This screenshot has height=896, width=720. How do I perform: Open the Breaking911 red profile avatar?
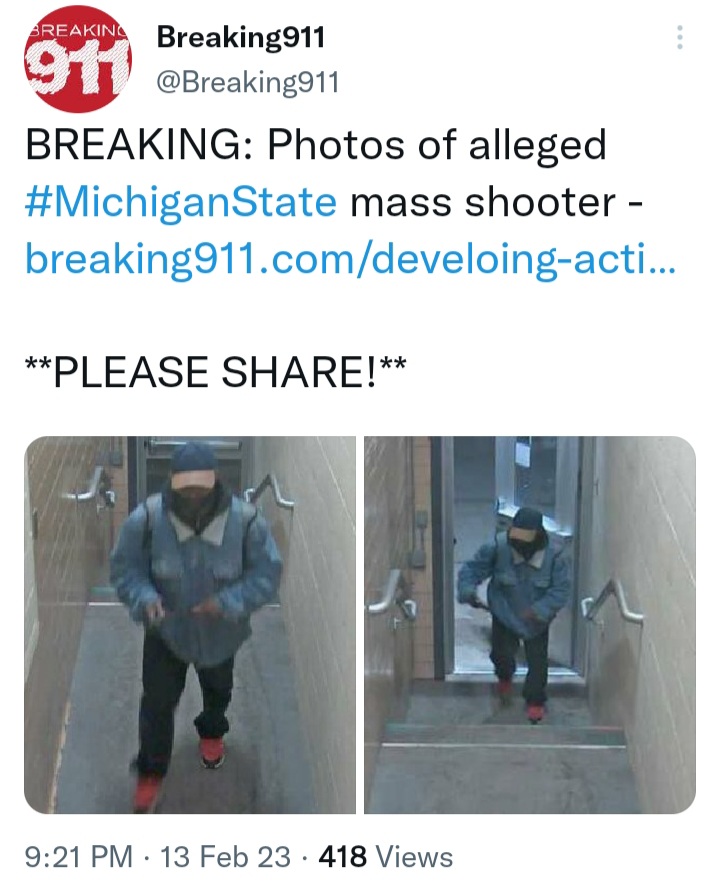coord(78,59)
